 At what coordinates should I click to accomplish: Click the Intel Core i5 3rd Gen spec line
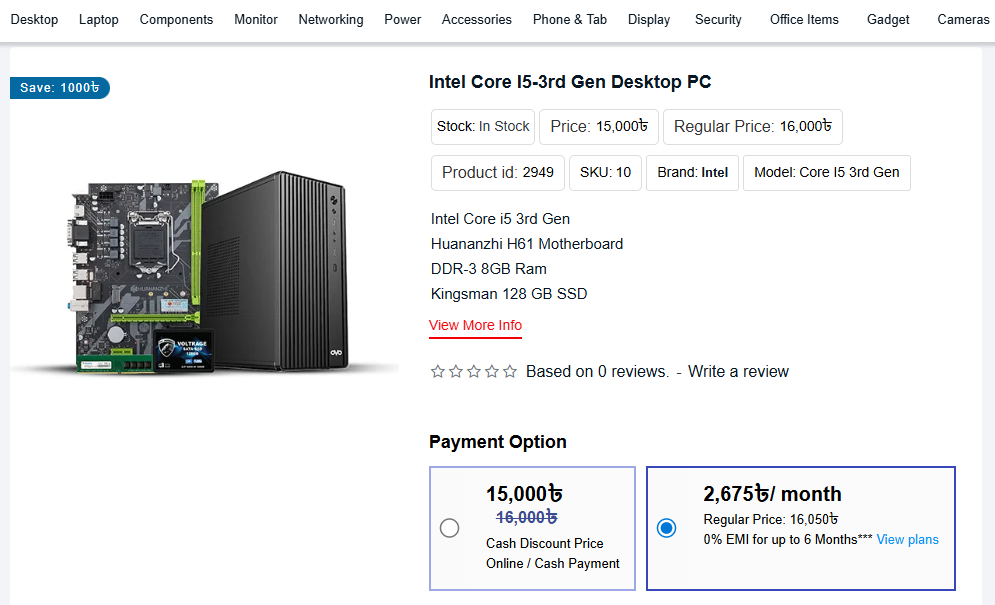point(500,219)
